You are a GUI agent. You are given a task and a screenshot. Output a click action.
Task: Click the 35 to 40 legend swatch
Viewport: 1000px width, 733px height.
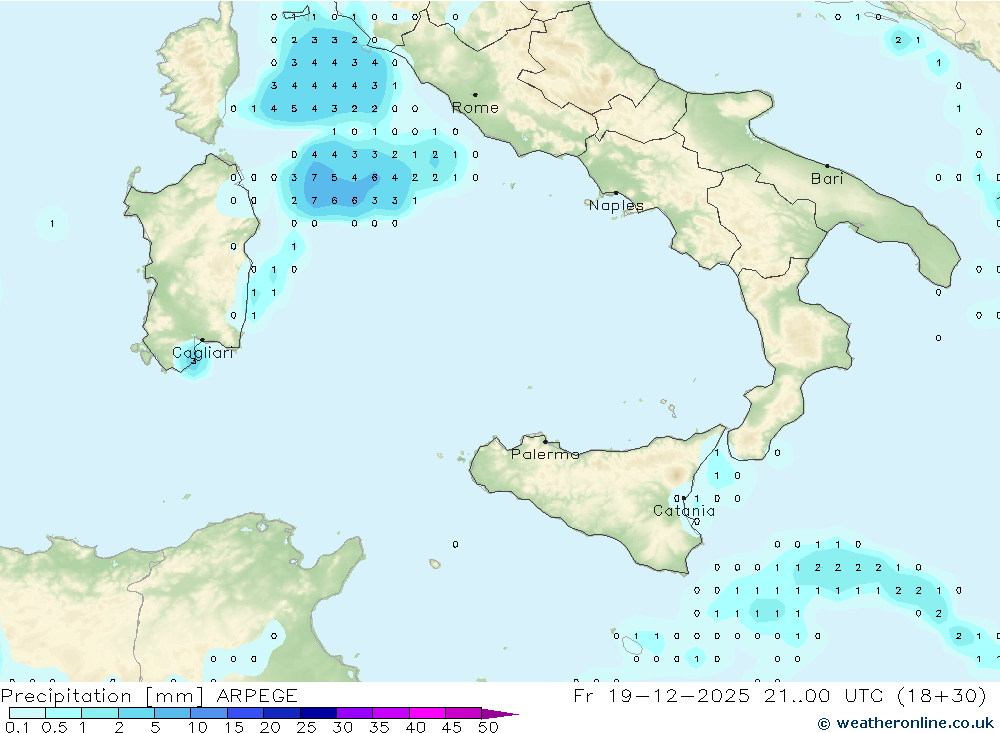[391, 713]
